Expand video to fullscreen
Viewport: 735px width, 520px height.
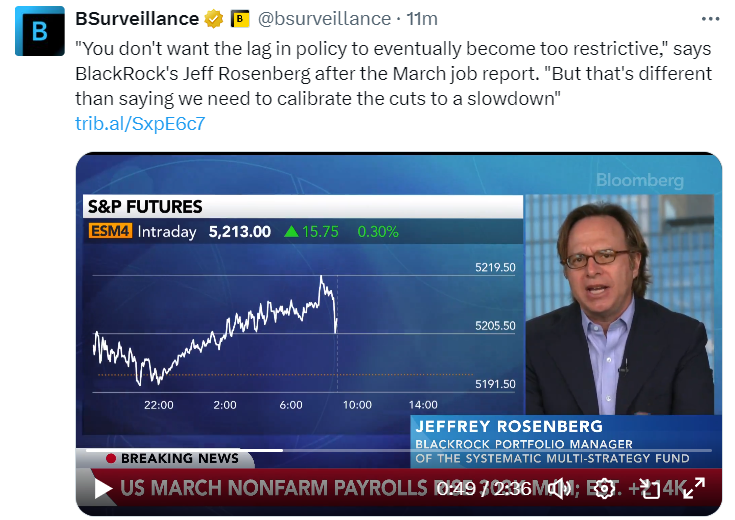(x=693, y=489)
